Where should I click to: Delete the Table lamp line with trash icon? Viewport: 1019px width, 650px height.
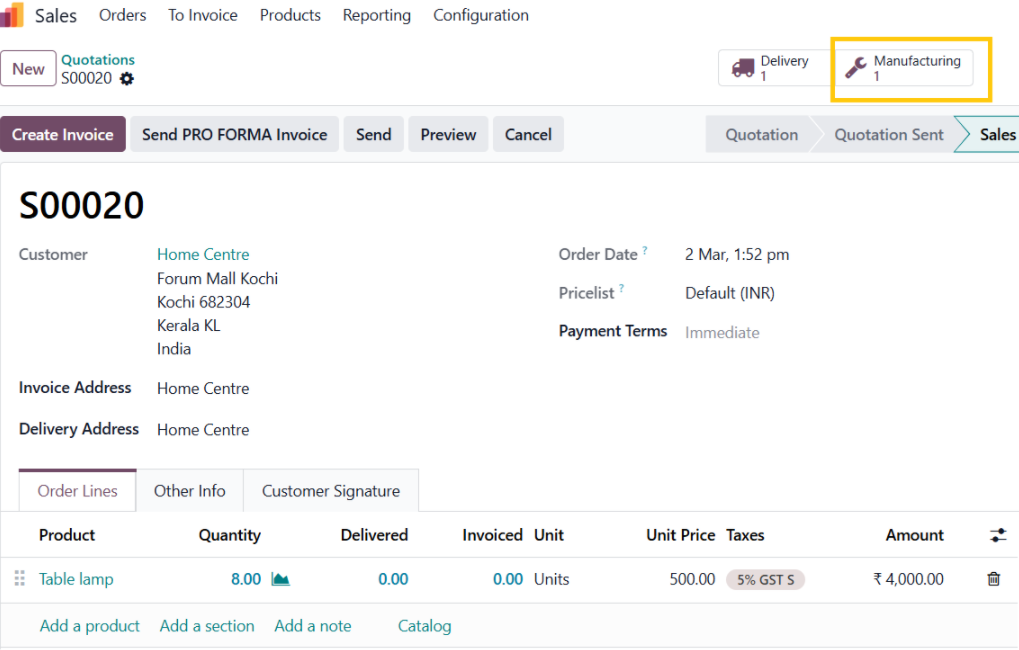tap(993, 579)
